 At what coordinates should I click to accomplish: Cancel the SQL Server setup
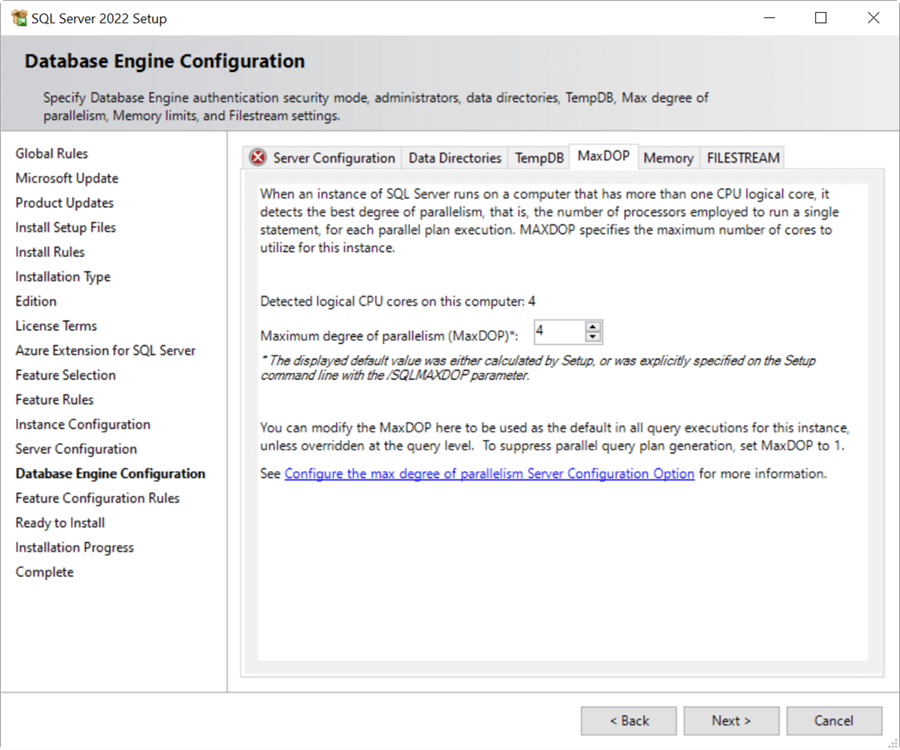pyautogui.click(x=834, y=720)
